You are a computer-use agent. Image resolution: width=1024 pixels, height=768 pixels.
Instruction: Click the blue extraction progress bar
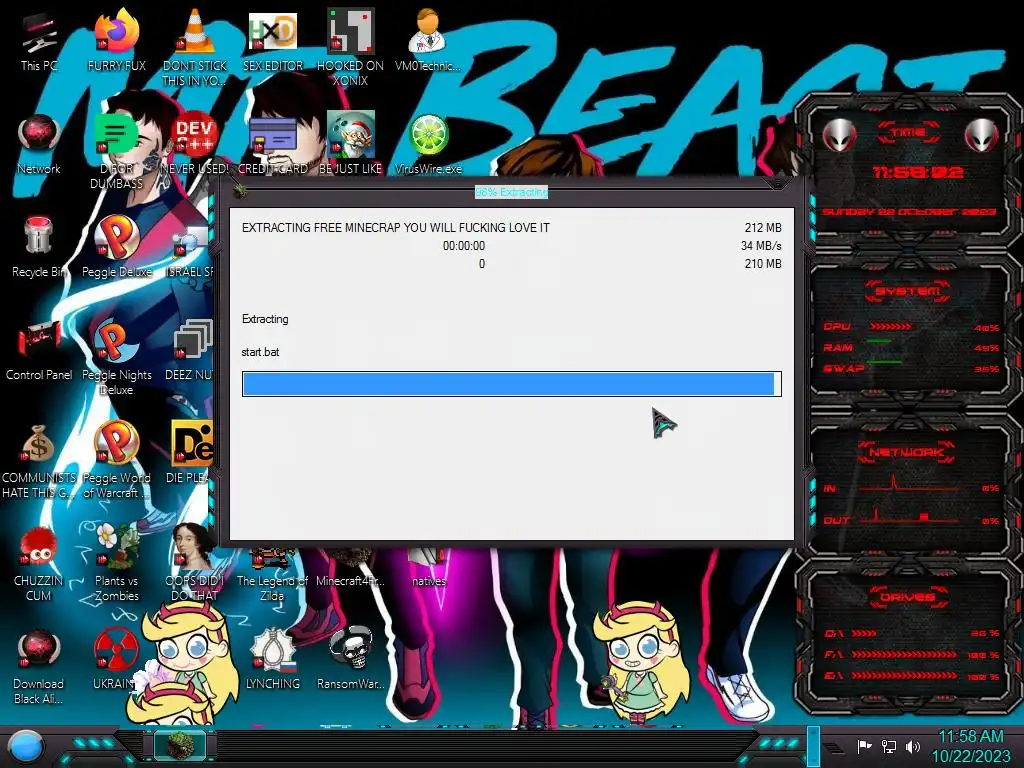pos(511,384)
